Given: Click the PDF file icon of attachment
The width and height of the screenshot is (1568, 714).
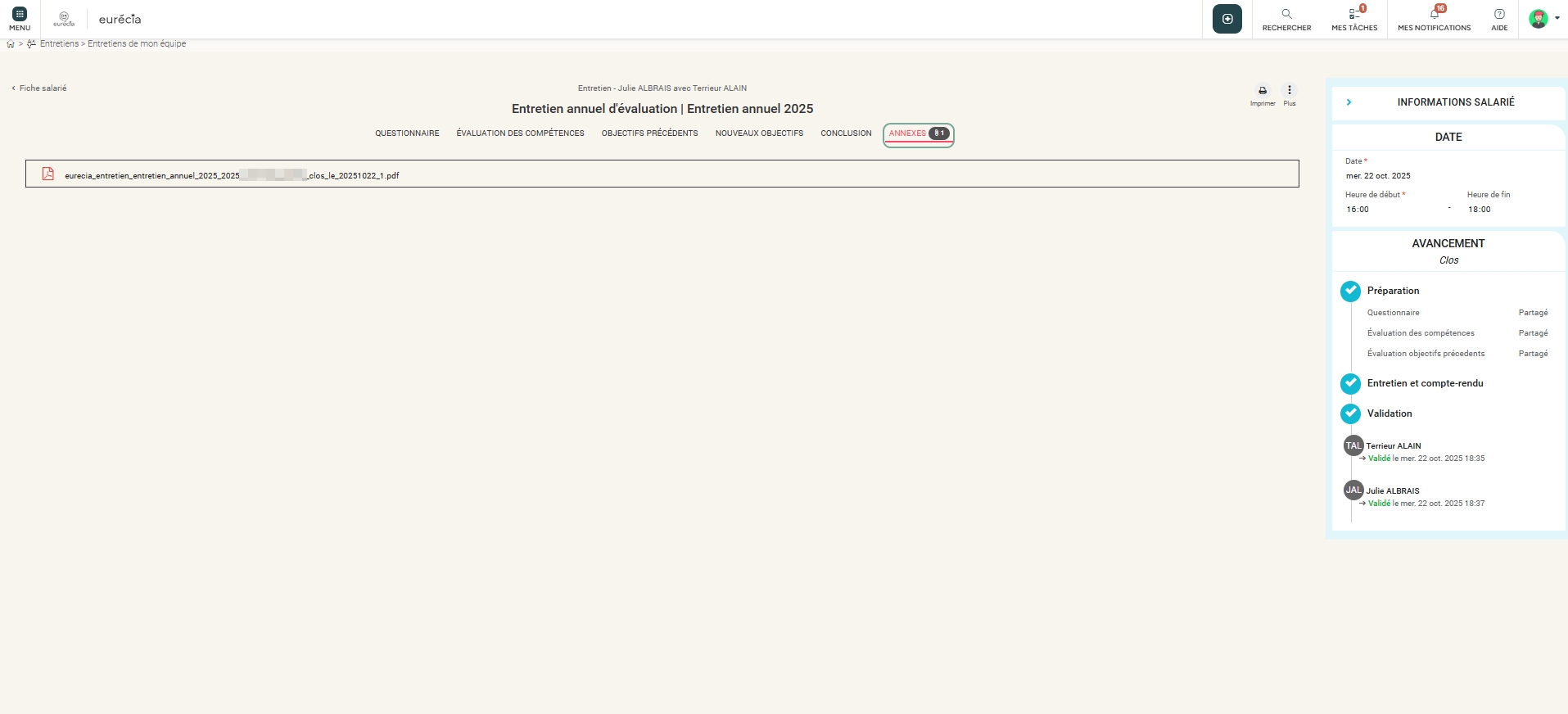Looking at the screenshot, I should click(48, 174).
